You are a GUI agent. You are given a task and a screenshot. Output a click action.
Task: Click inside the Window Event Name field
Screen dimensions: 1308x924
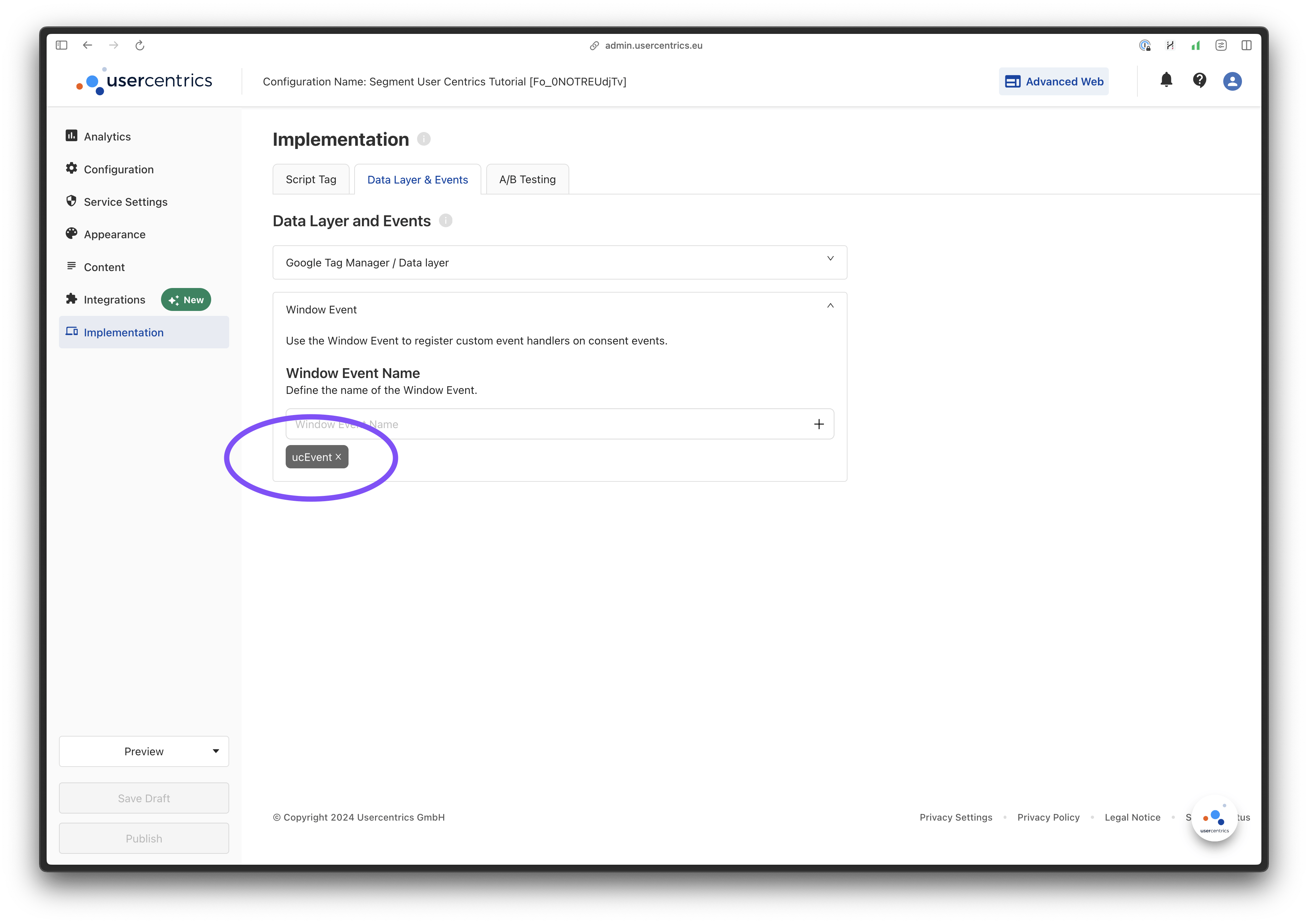pyautogui.click(x=513, y=424)
